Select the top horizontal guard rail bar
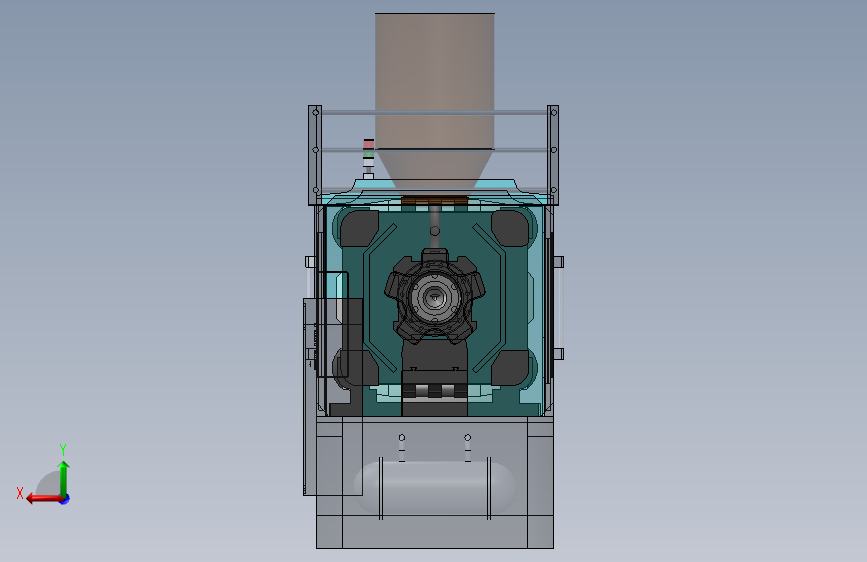Screen dimensions: 867x562 (x=434, y=112)
